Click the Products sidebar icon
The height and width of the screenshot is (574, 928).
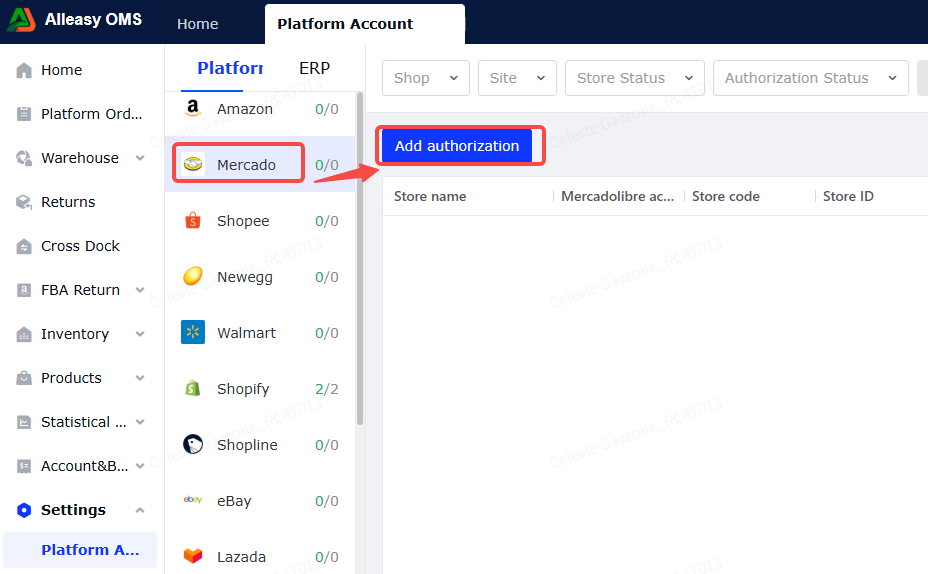click(24, 378)
